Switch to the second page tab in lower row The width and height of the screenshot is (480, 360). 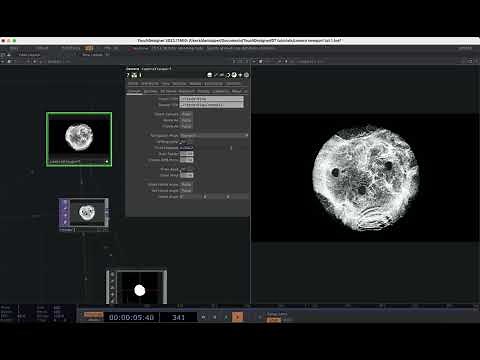click(150, 91)
